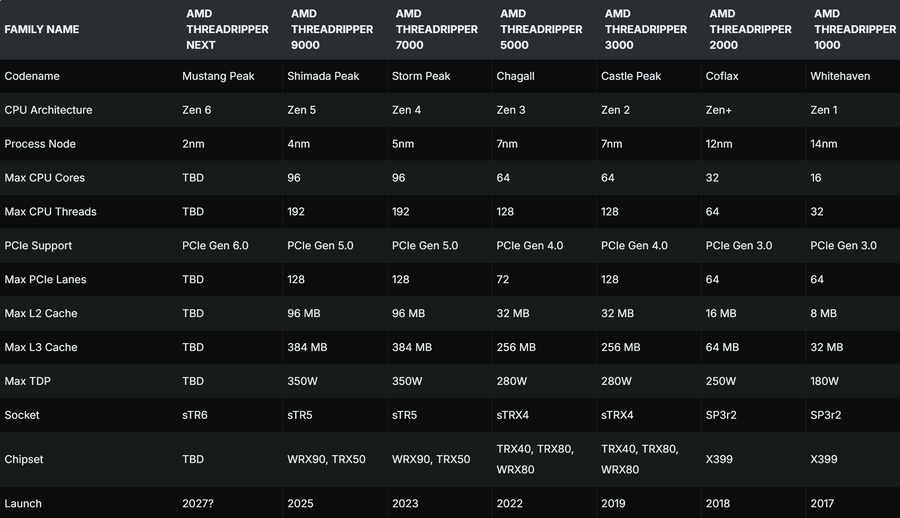
Task: Click the Storm Peak cell
Action: (421, 76)
